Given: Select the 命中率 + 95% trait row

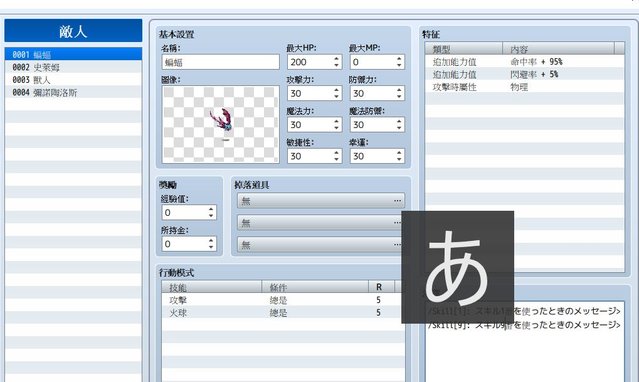Looking at the screenshot, I should (x=524, y=62).
